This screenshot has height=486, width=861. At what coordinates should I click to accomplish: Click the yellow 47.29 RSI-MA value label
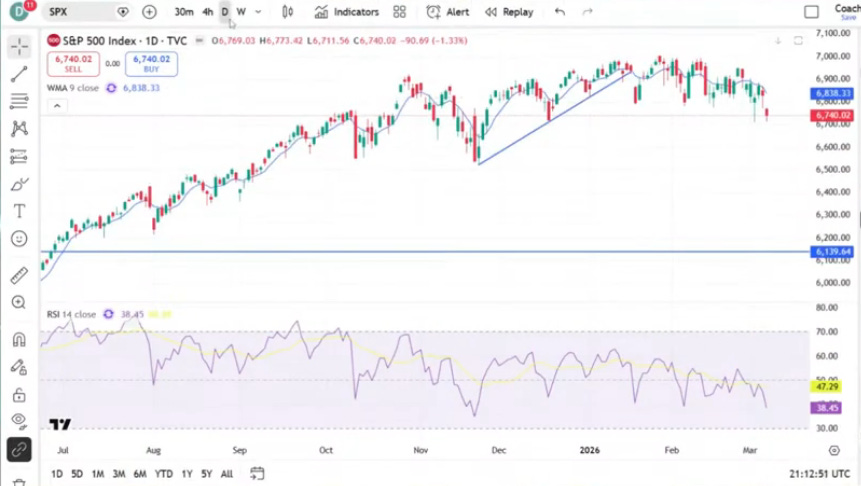(x=826, y=387)
